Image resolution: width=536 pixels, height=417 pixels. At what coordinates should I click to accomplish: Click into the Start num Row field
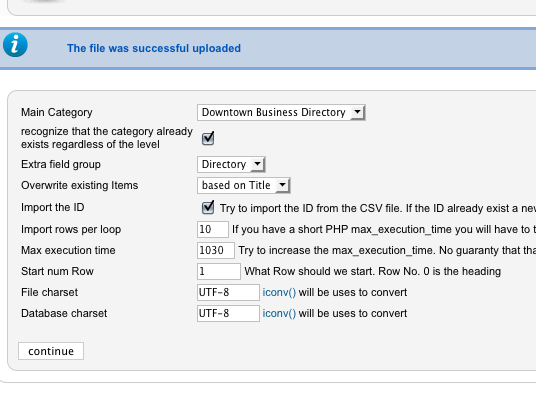pyautogui.click(x=219, y=271)
